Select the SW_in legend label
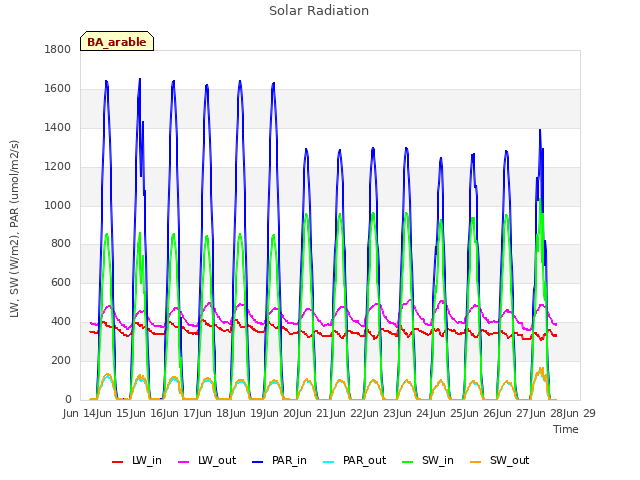 [438, 460]
